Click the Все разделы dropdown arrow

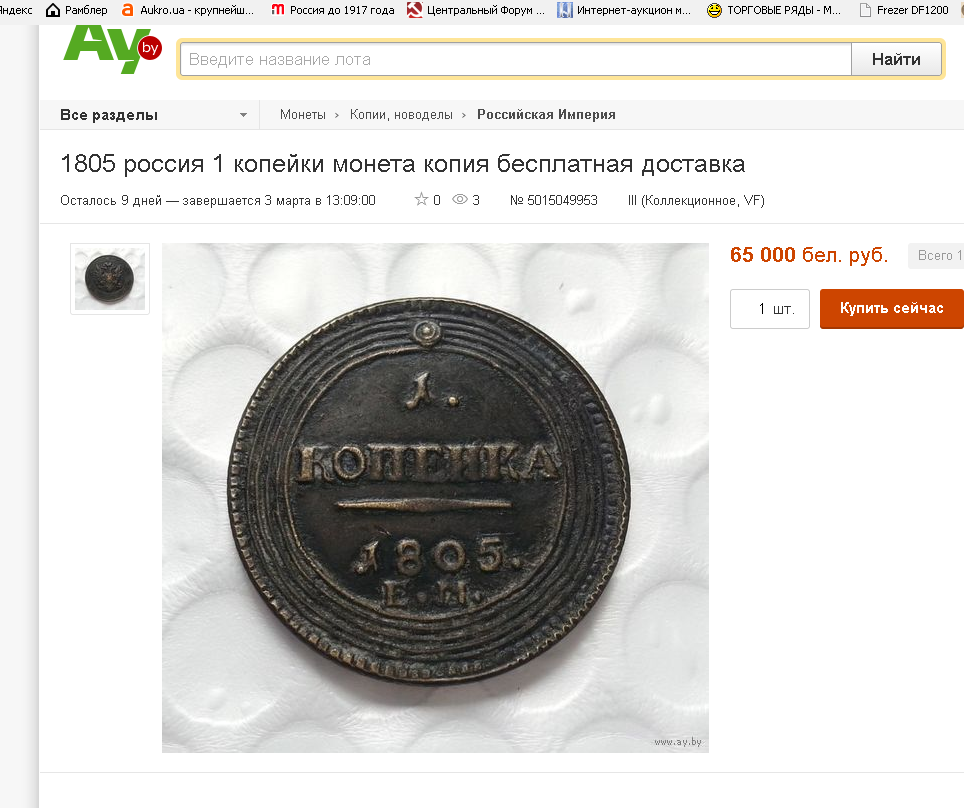click(243, 115)
